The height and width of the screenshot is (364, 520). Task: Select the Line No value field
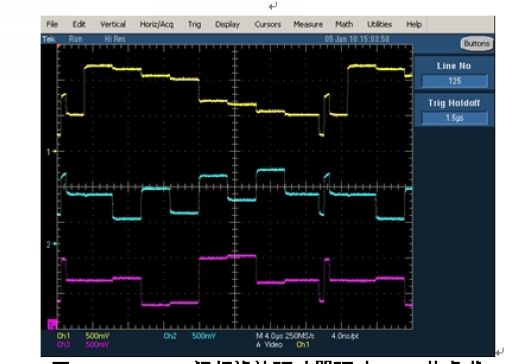pos(455,81)
